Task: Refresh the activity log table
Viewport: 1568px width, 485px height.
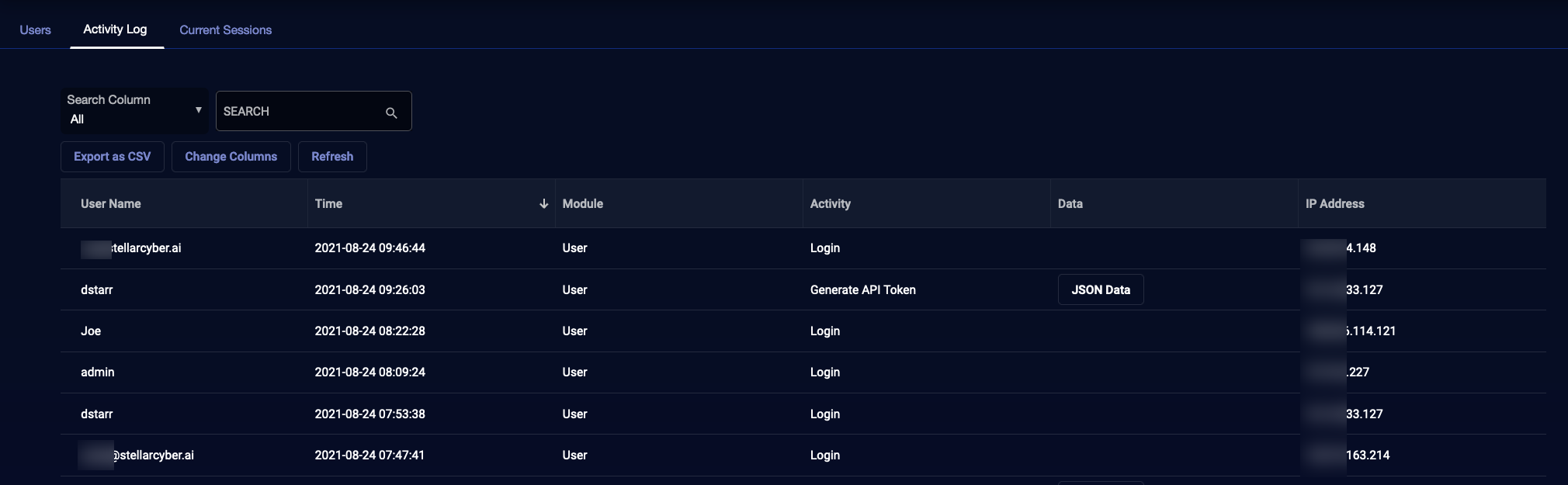Action: point(332,157)
